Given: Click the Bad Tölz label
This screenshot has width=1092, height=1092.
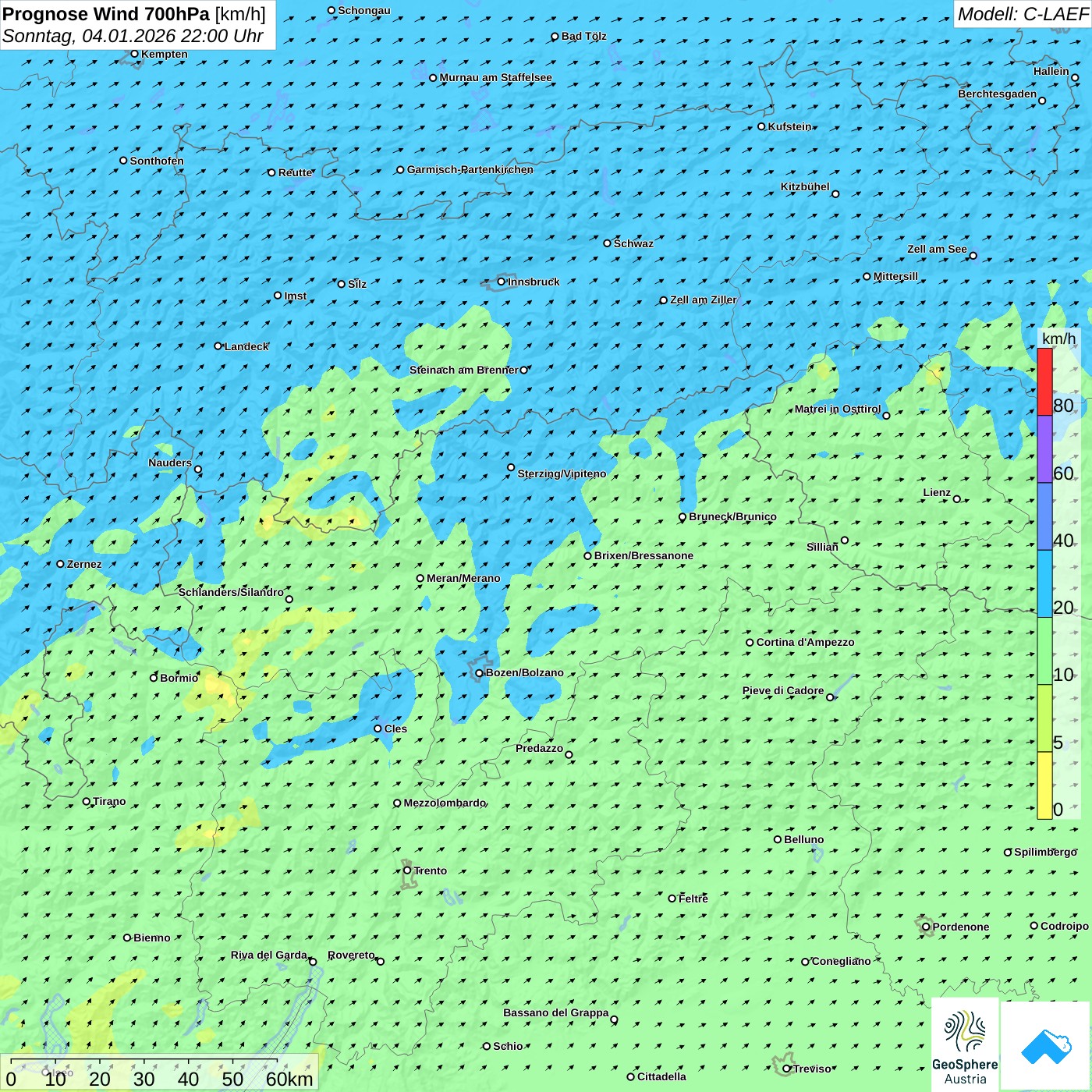Looking at the screenshot, I should click(583, 36).
